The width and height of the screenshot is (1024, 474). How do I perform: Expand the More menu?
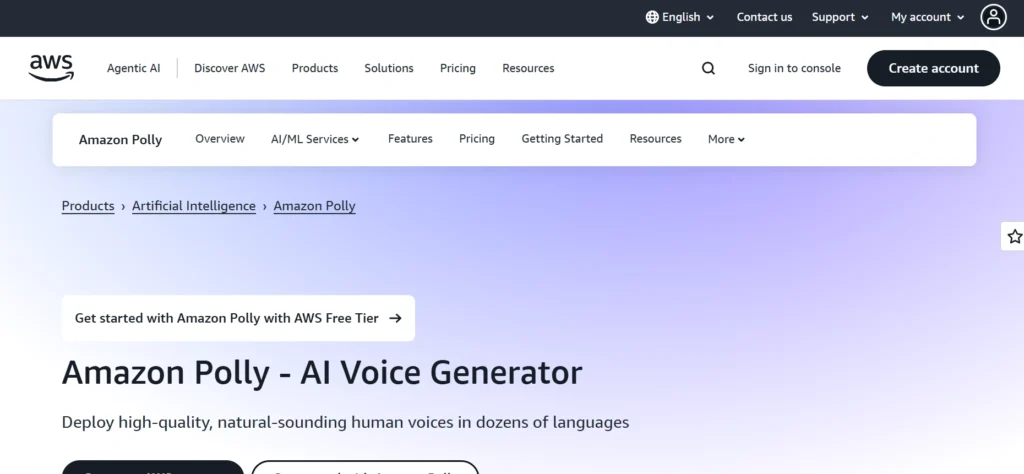726,139
